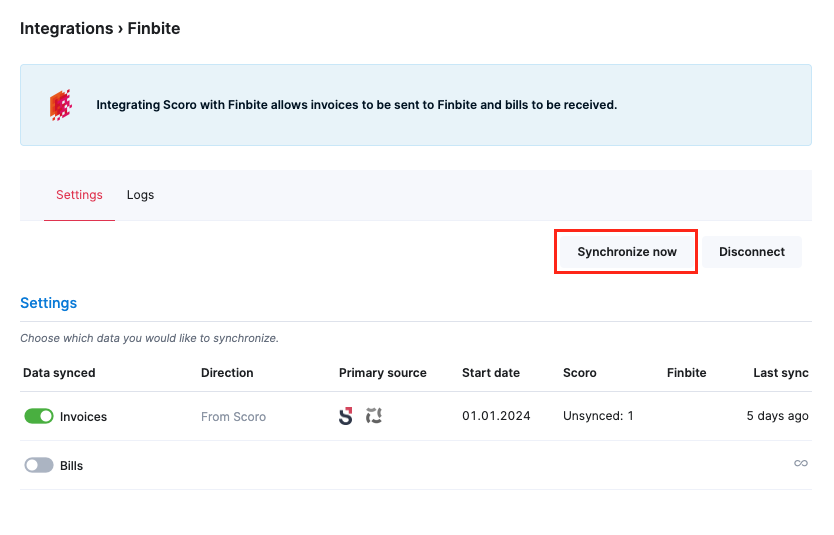Click the Disconnect button
This screenshot has width=834, height=535.
click(752, 252)
